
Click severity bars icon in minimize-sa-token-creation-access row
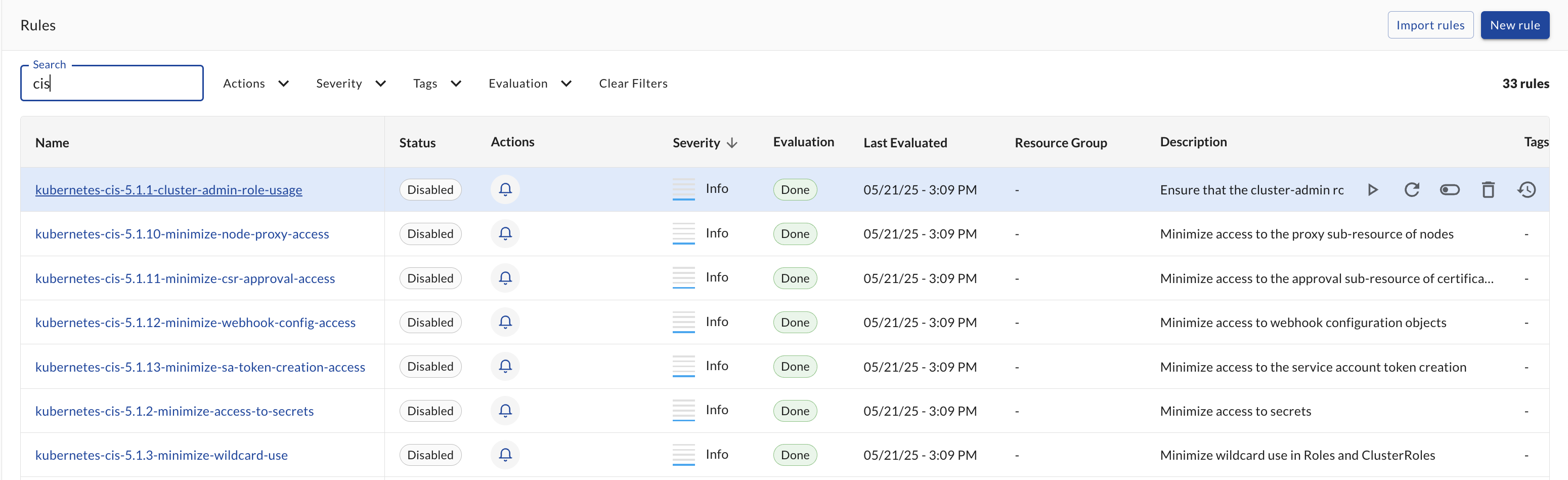tap(683, 366)
